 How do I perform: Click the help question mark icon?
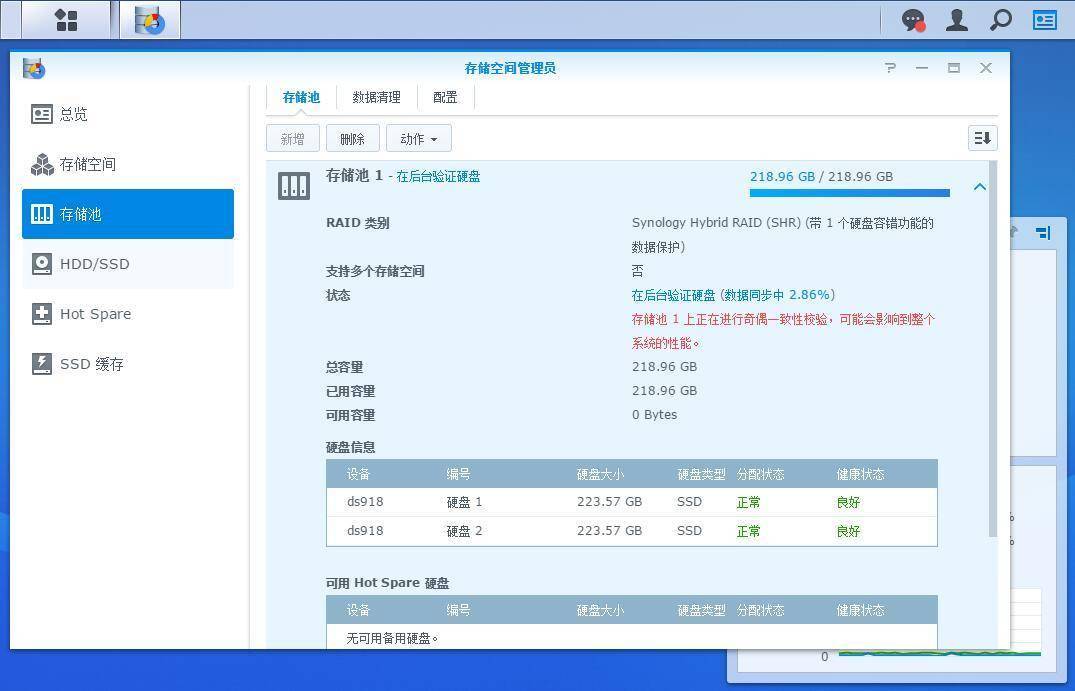(890, 68)
